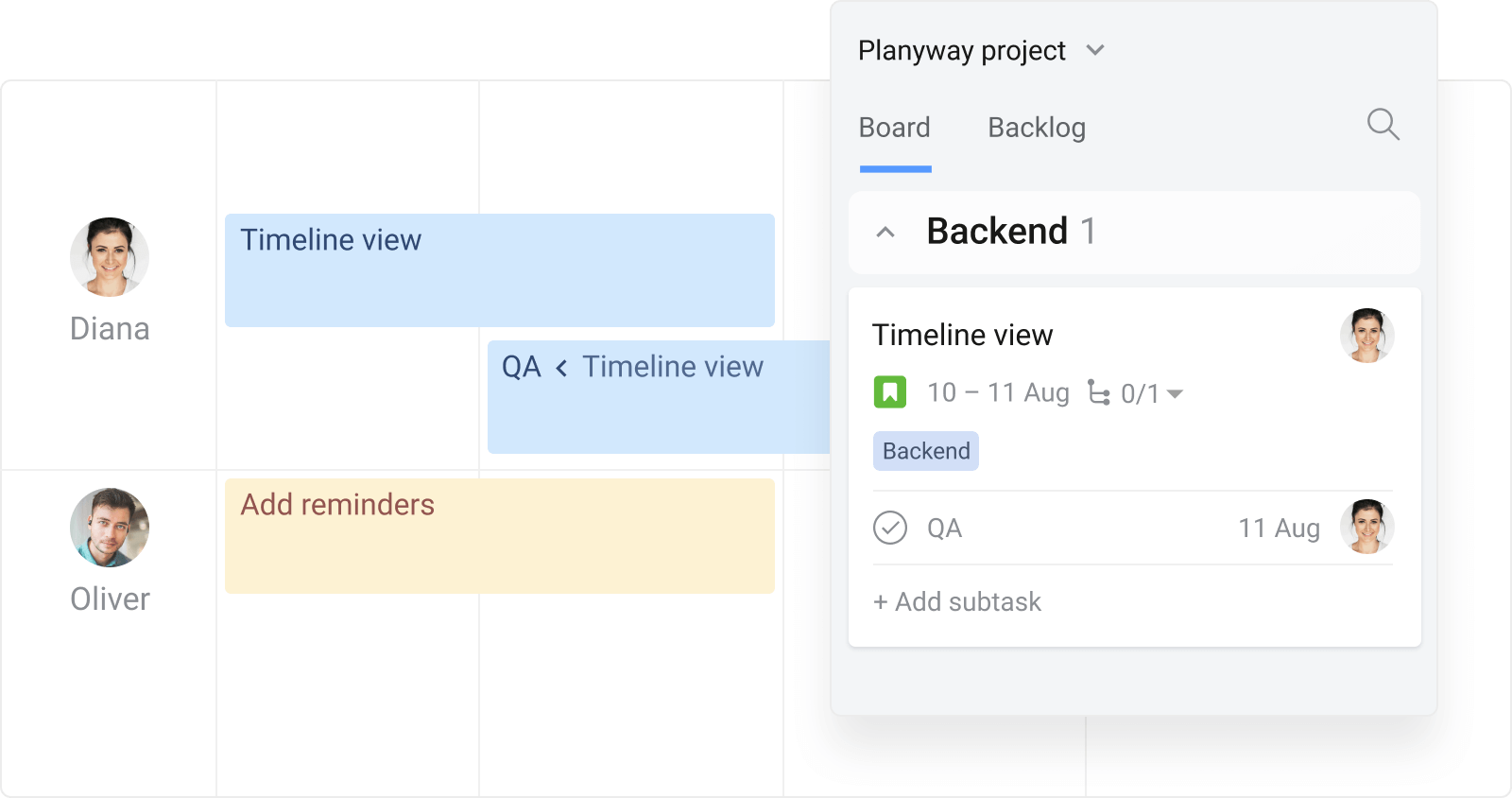
Task: Open the Timeline view card title
Action: pos(962,335)
